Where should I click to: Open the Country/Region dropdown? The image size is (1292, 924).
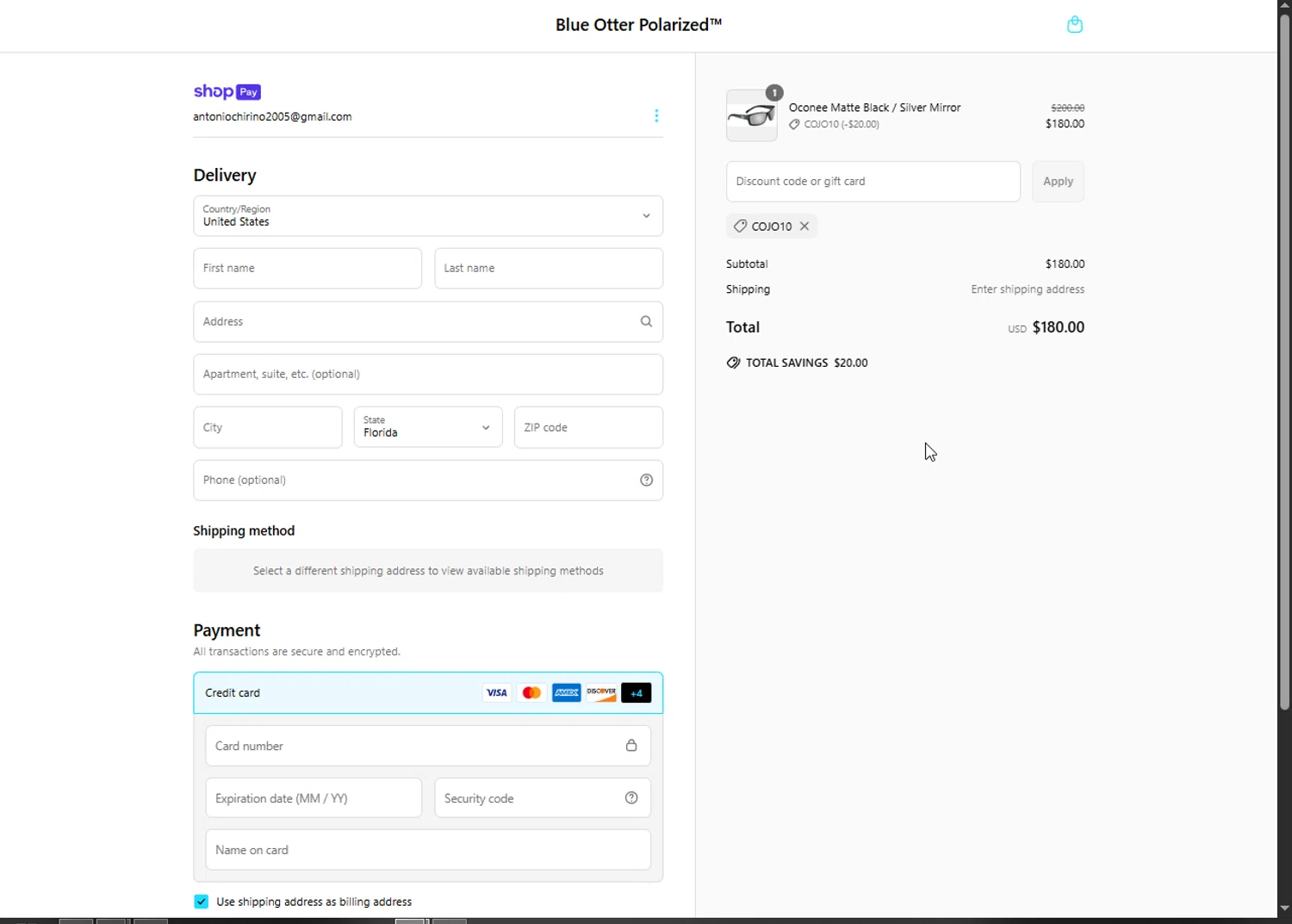click(428, 215)
